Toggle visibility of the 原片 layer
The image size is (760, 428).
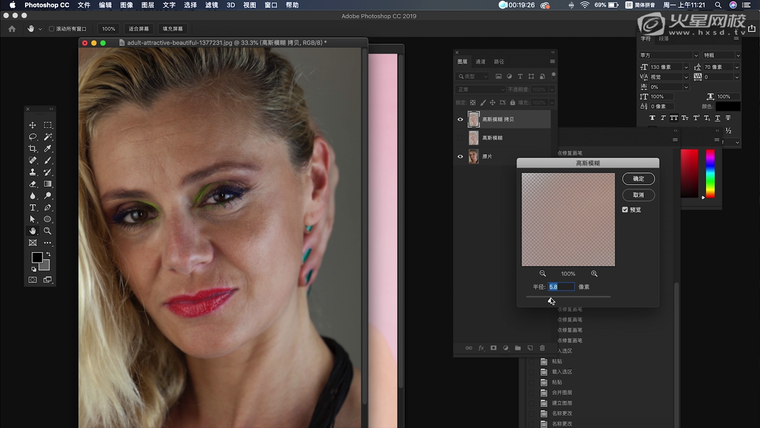click(x=461, y=157)
